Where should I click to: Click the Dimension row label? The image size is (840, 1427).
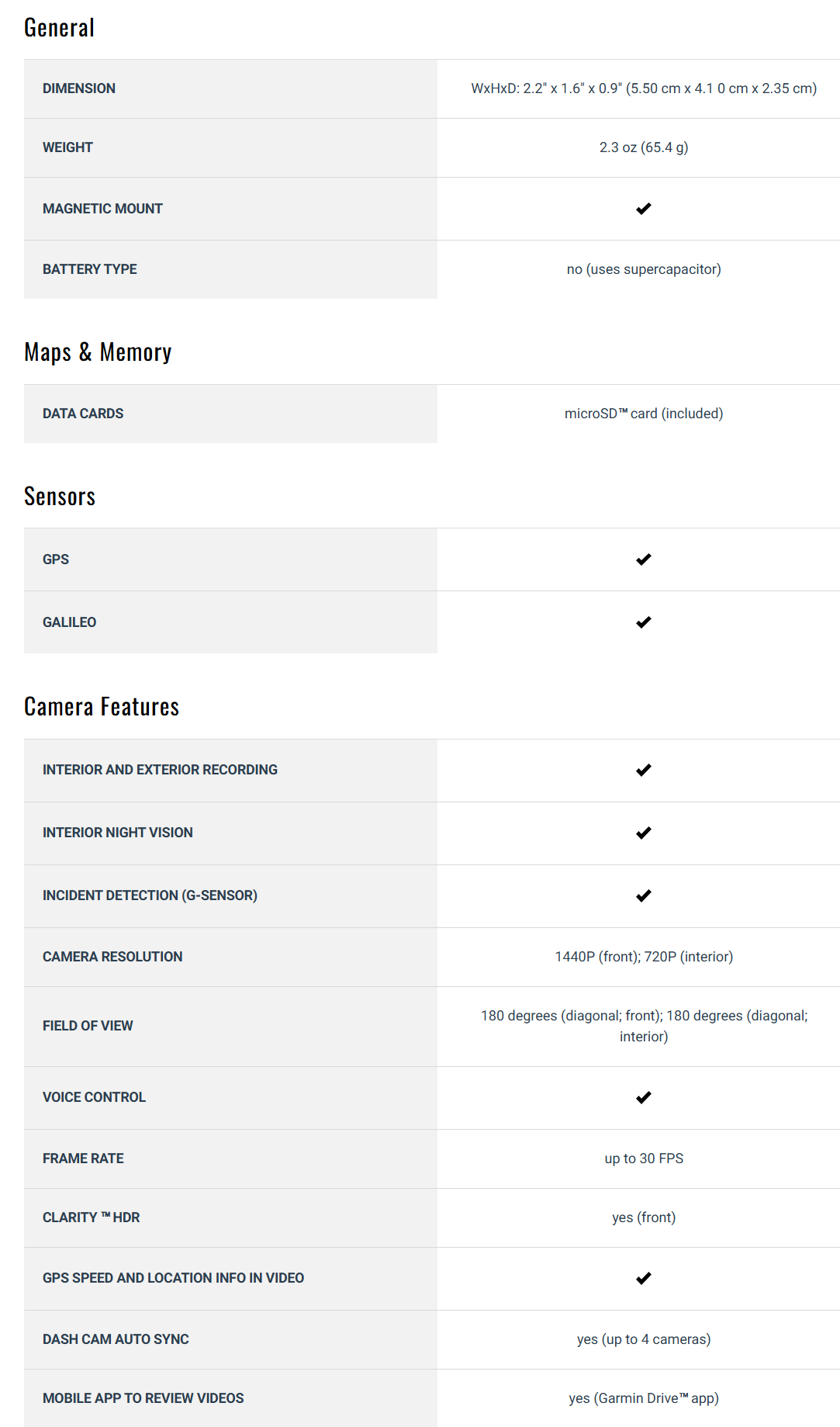(x=79, y=88)
